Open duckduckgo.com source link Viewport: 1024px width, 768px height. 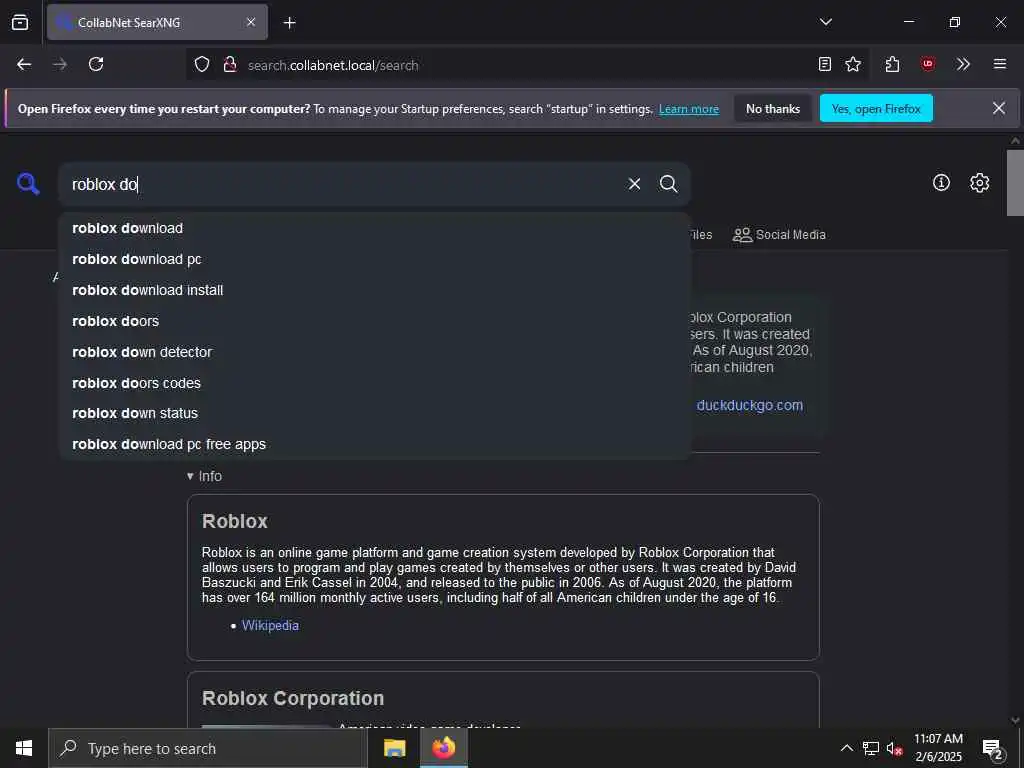pyautogui.click(x=750, y=405)
